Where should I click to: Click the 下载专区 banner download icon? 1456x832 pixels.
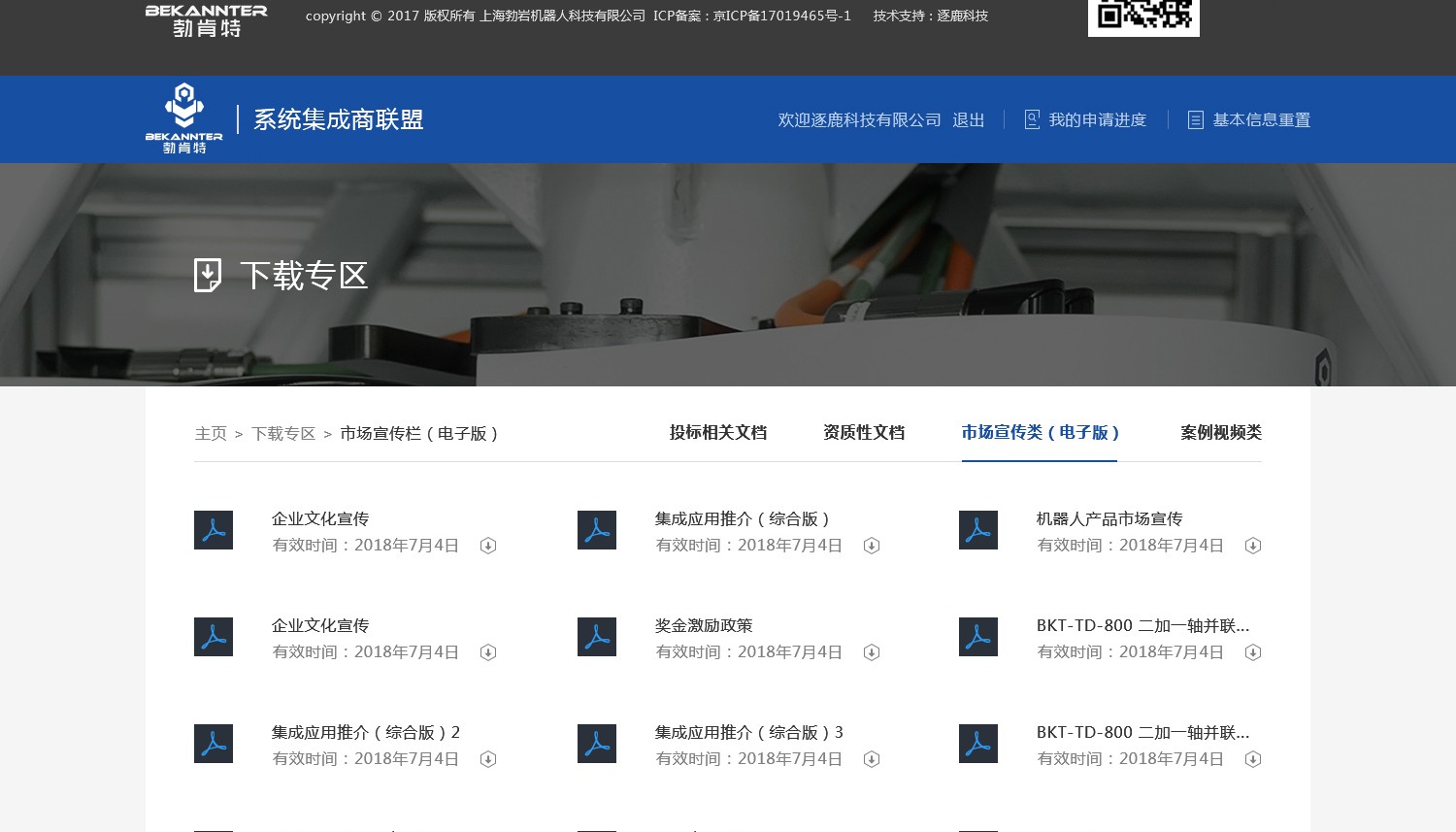(208, 275)
